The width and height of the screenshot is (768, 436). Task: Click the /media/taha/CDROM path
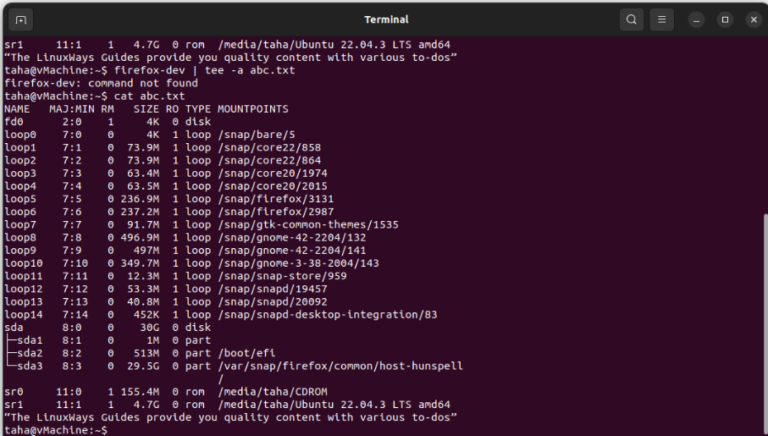pos(272,392)
